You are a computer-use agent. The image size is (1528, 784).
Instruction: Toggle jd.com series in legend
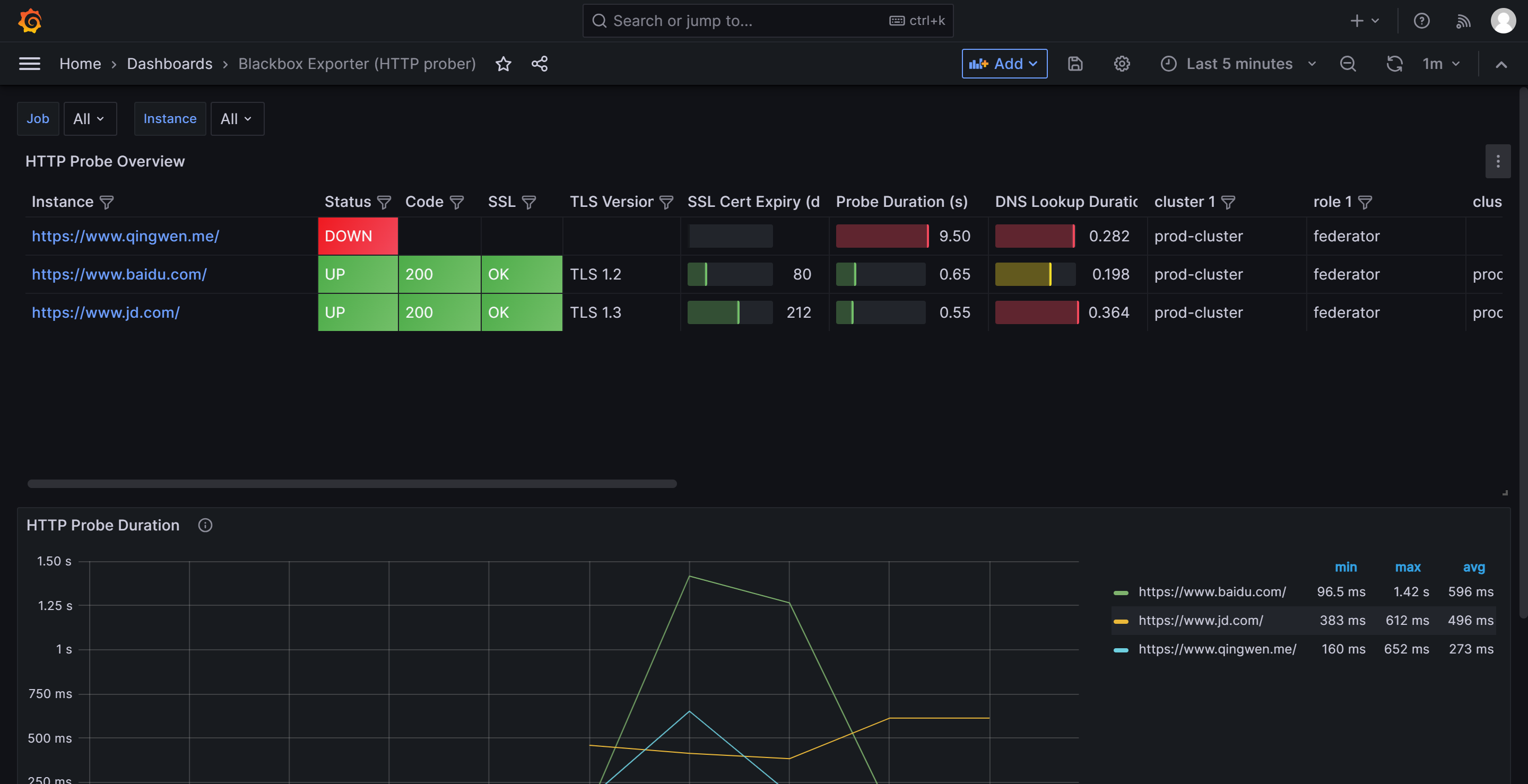tap(1201, 620)
